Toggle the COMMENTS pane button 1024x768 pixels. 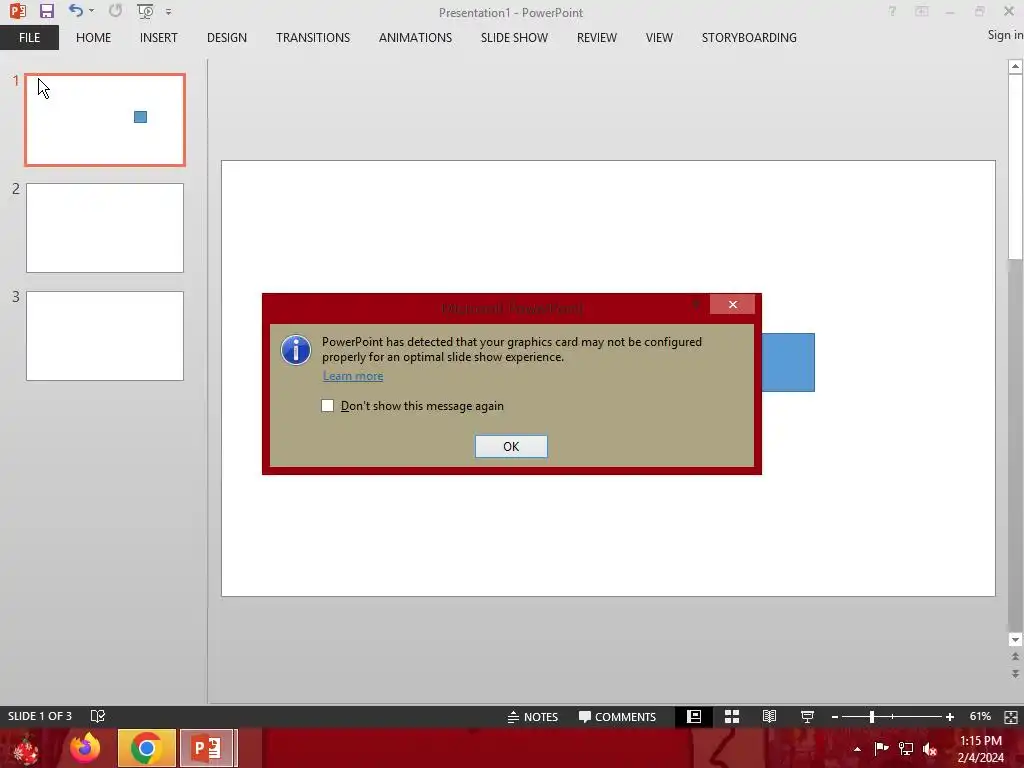pyautogui.click(x=617, y=717)
